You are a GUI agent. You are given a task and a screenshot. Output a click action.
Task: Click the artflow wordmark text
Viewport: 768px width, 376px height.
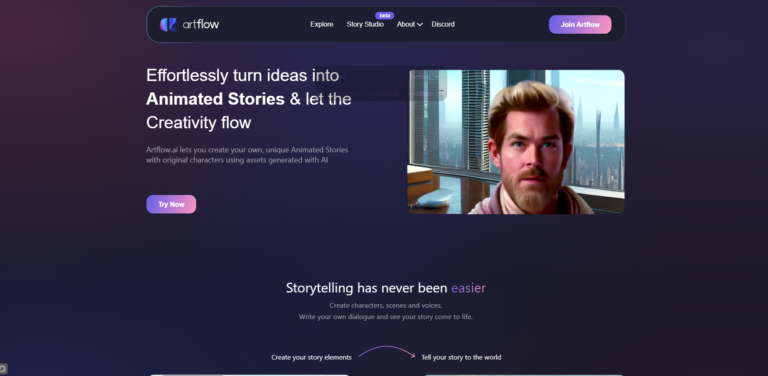coord(201,24)
